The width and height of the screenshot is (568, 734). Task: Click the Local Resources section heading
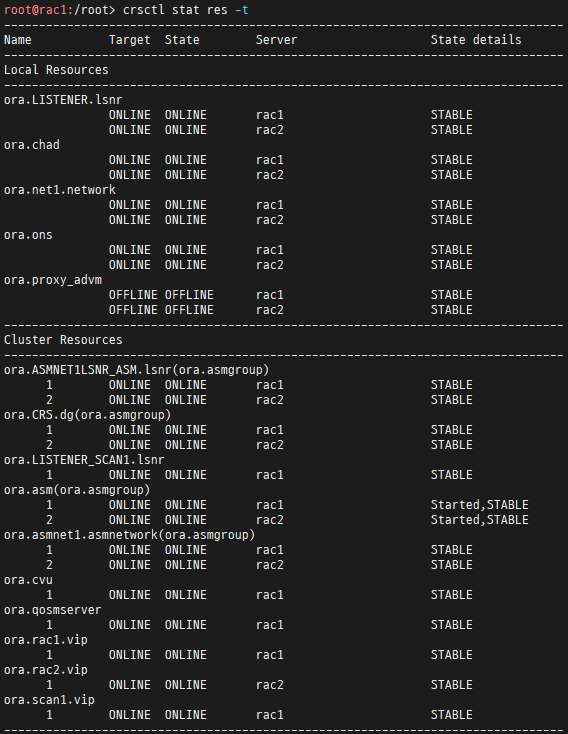click(x=56, y=70)
